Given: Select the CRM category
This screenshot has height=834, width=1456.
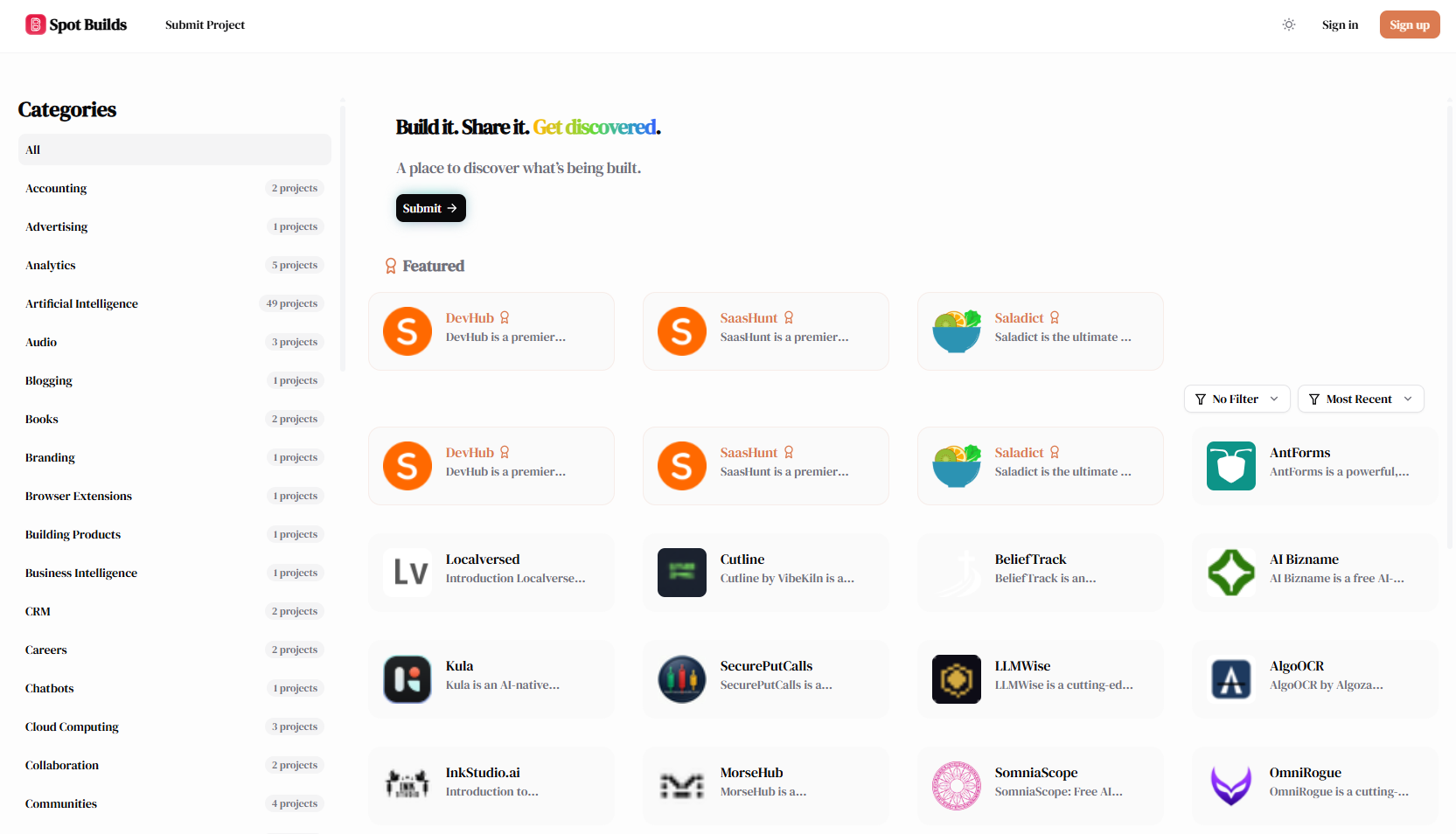Looking at the screenshot, I should tap(175, 611).
